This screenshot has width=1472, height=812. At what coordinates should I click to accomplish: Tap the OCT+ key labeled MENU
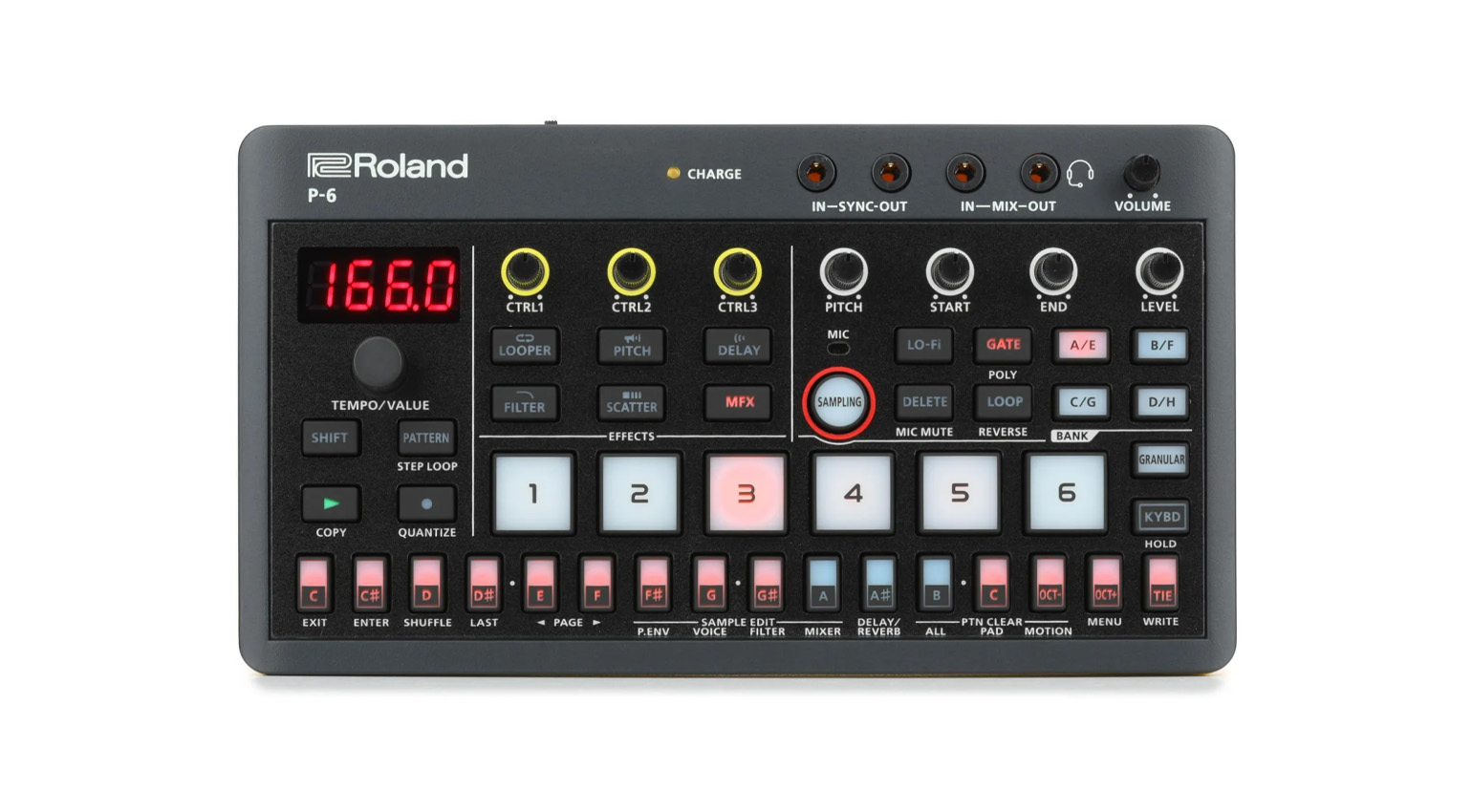click(x=1105, y=583)
